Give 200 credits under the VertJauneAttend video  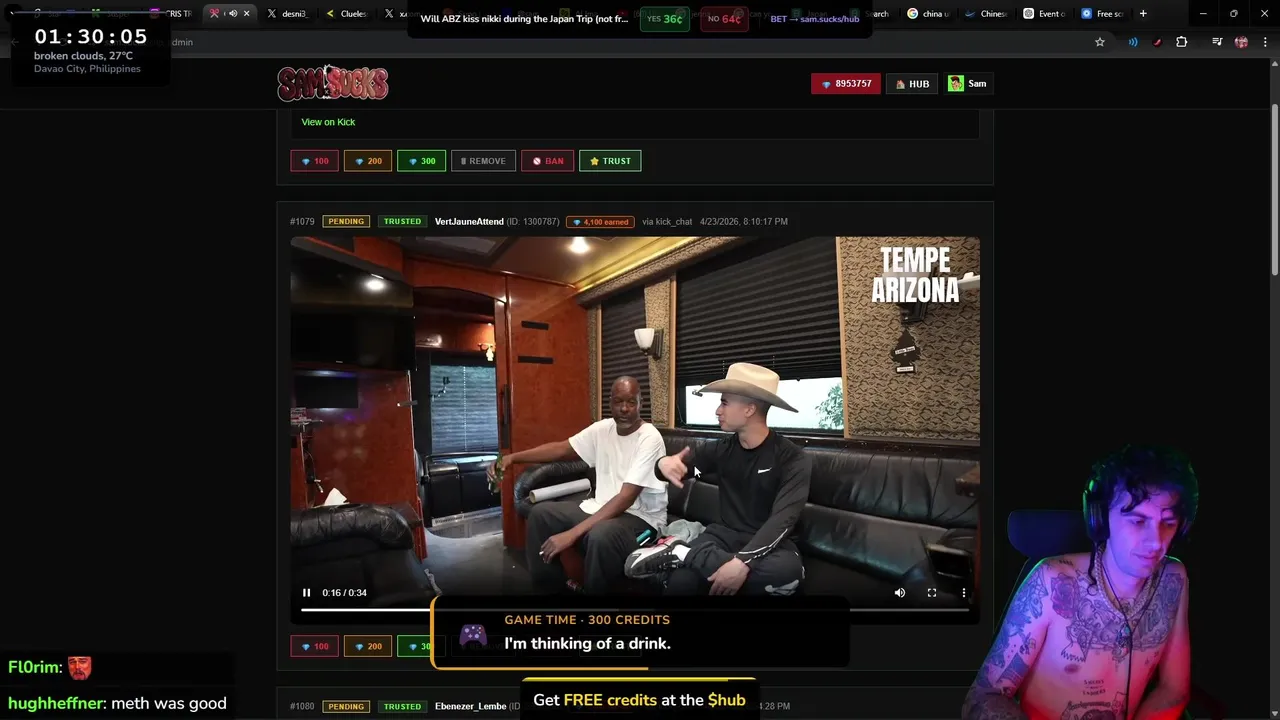[x=368, y=646]
